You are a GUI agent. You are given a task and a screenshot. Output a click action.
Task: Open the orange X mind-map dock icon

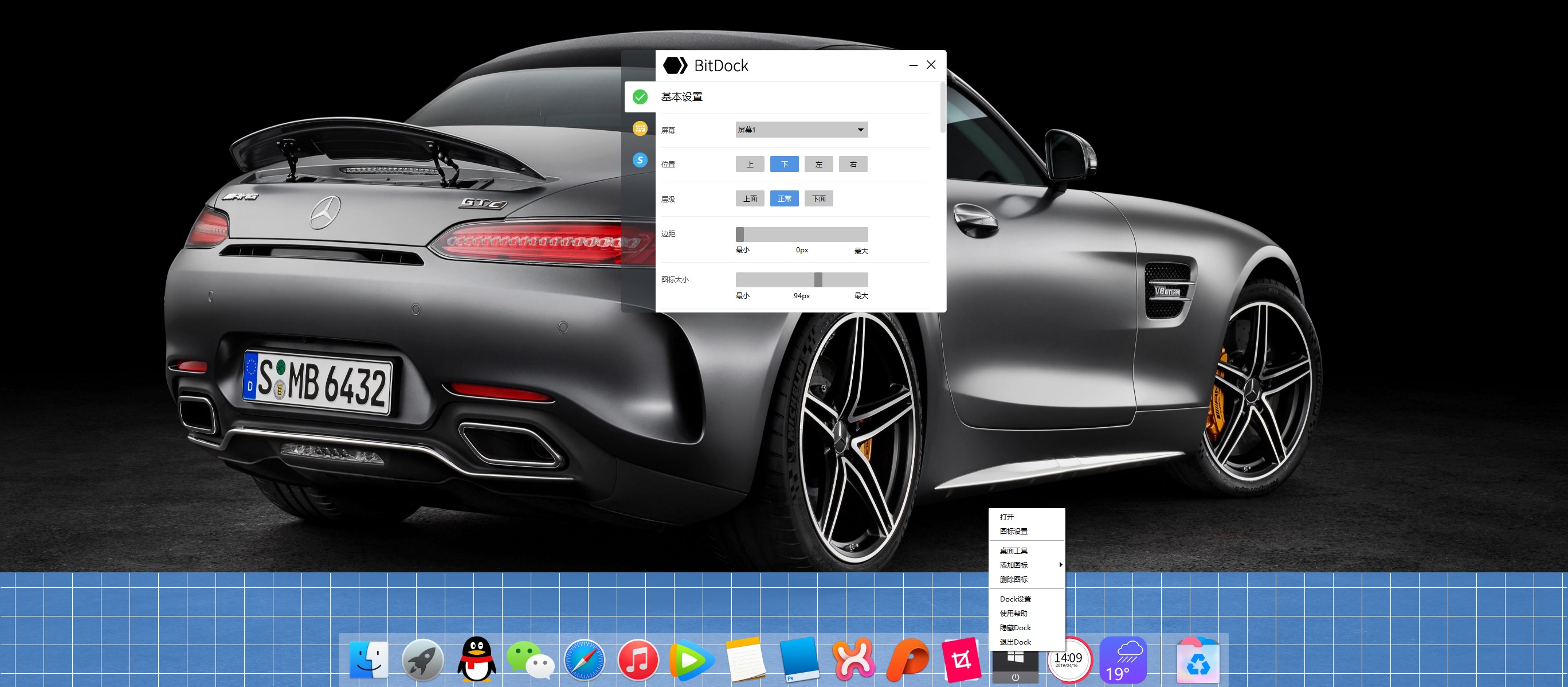coord(853,659)
